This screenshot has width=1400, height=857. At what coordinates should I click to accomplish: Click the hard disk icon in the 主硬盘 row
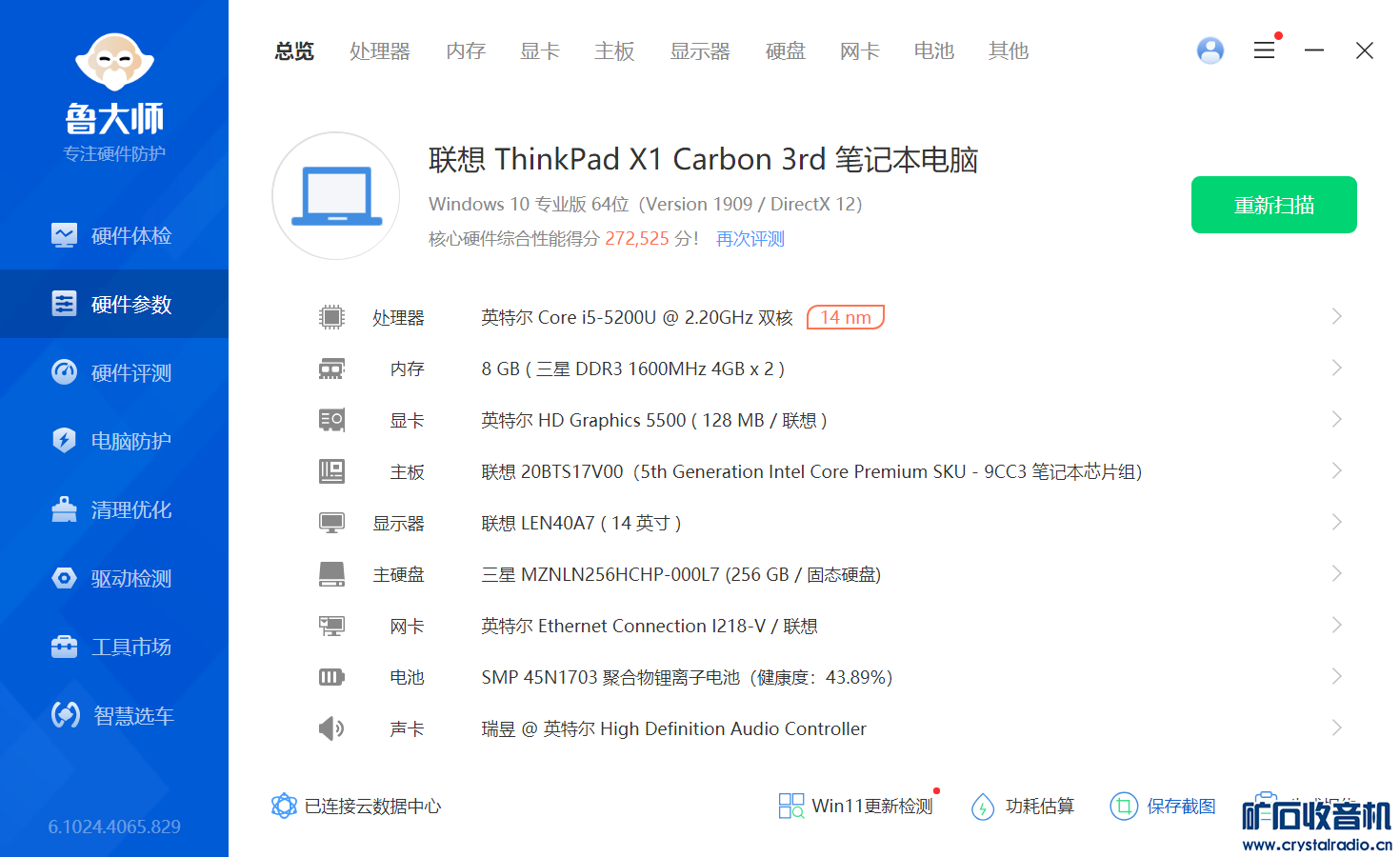(331, 574)
